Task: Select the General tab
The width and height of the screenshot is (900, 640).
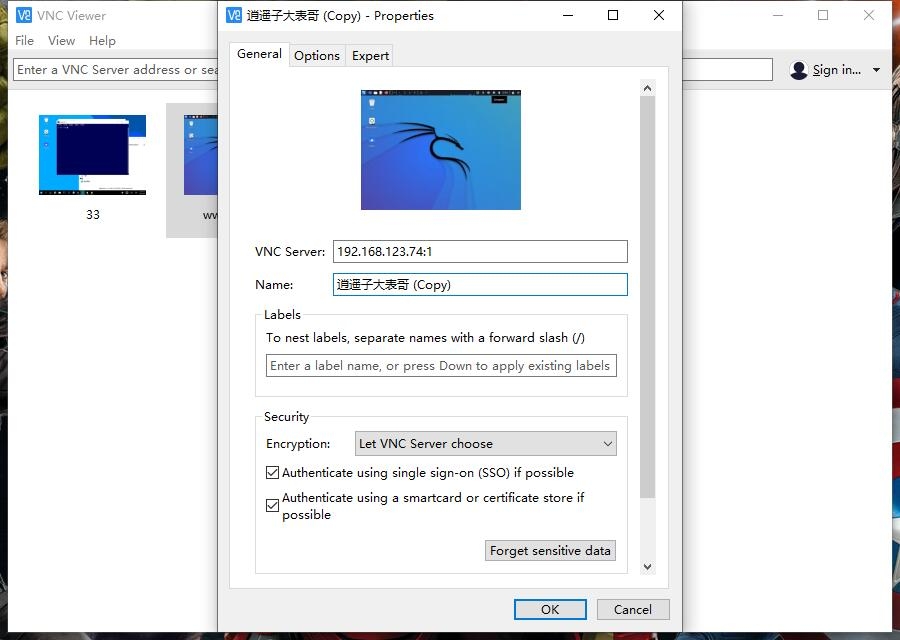Action: 259,54
